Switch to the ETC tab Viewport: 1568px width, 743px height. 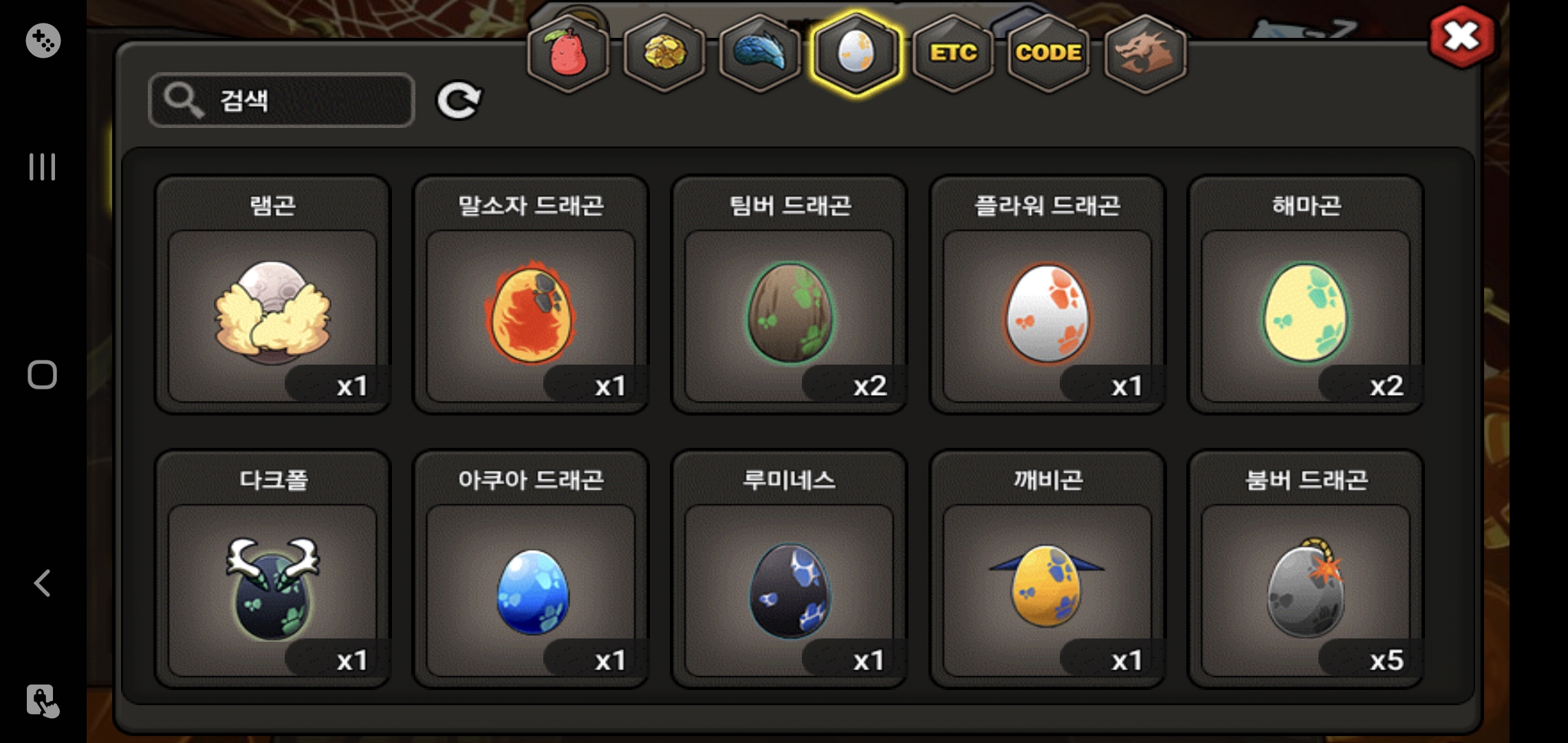coord(952,53)
